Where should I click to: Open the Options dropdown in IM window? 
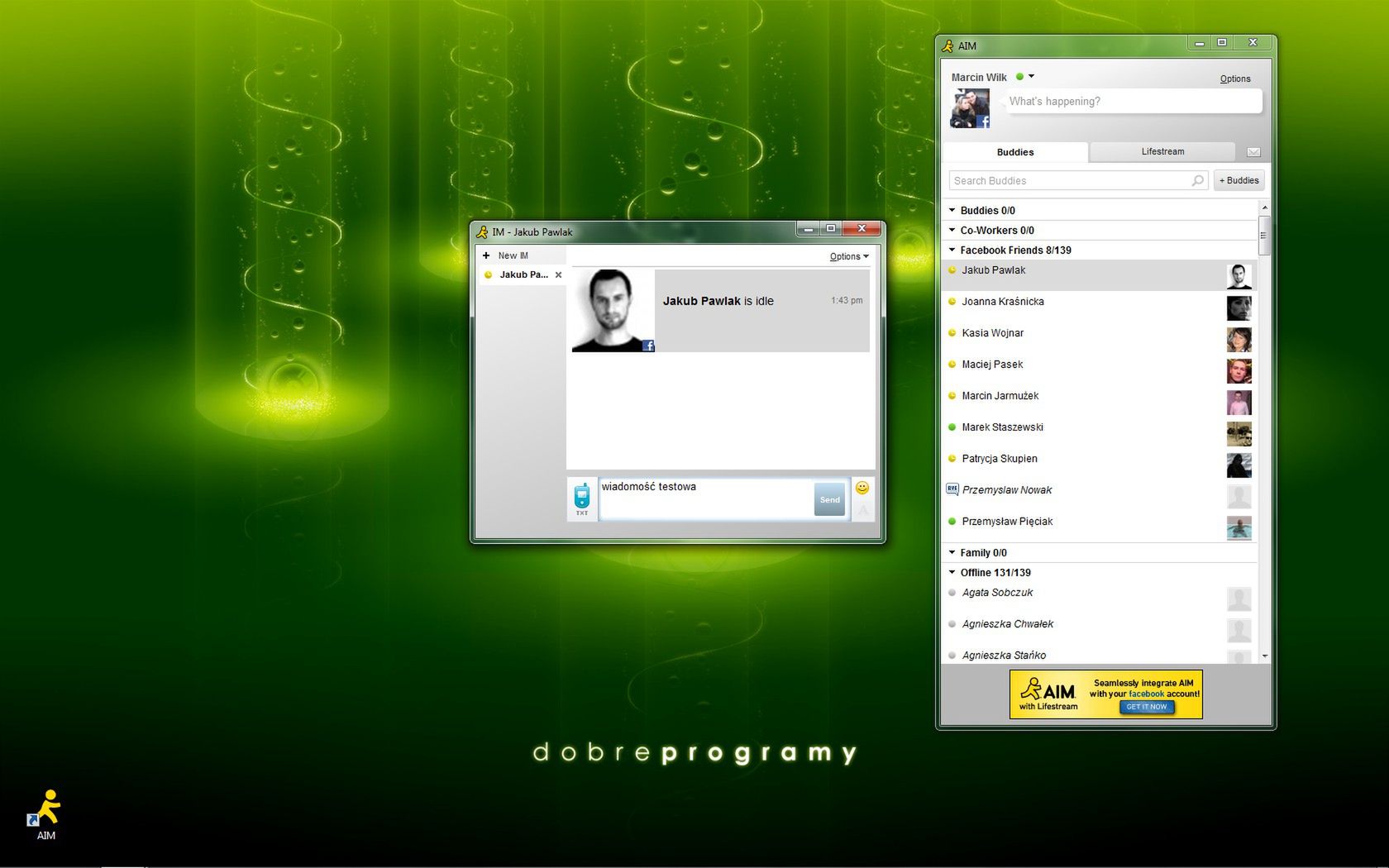(x=849, y=256)
